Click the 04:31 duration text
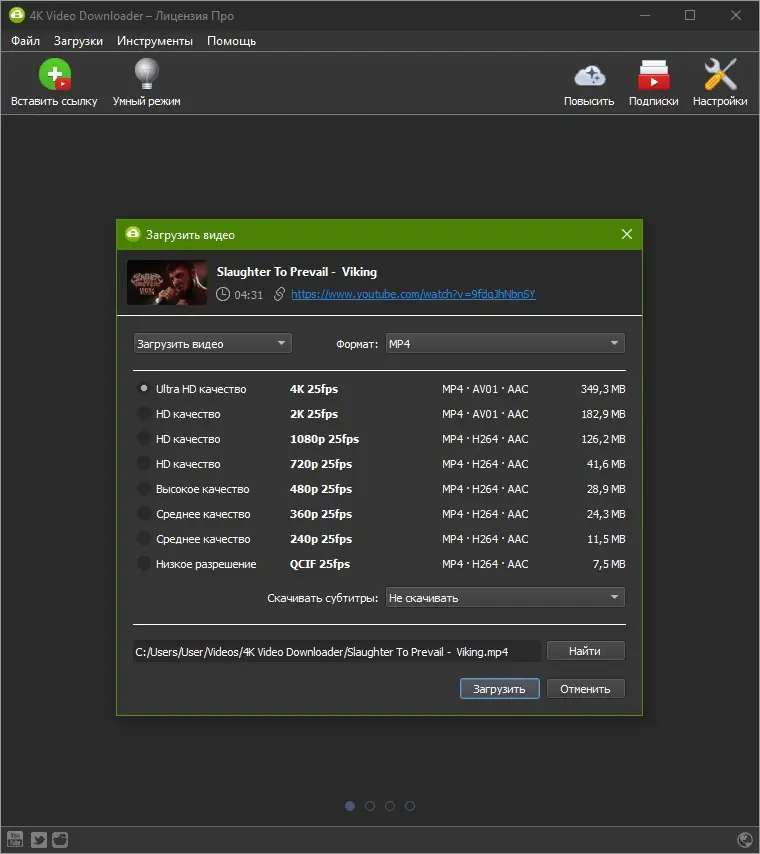Image resolution: width=760 pixels, height=854 pixels. pyautogui.click(x=248, y=295)
